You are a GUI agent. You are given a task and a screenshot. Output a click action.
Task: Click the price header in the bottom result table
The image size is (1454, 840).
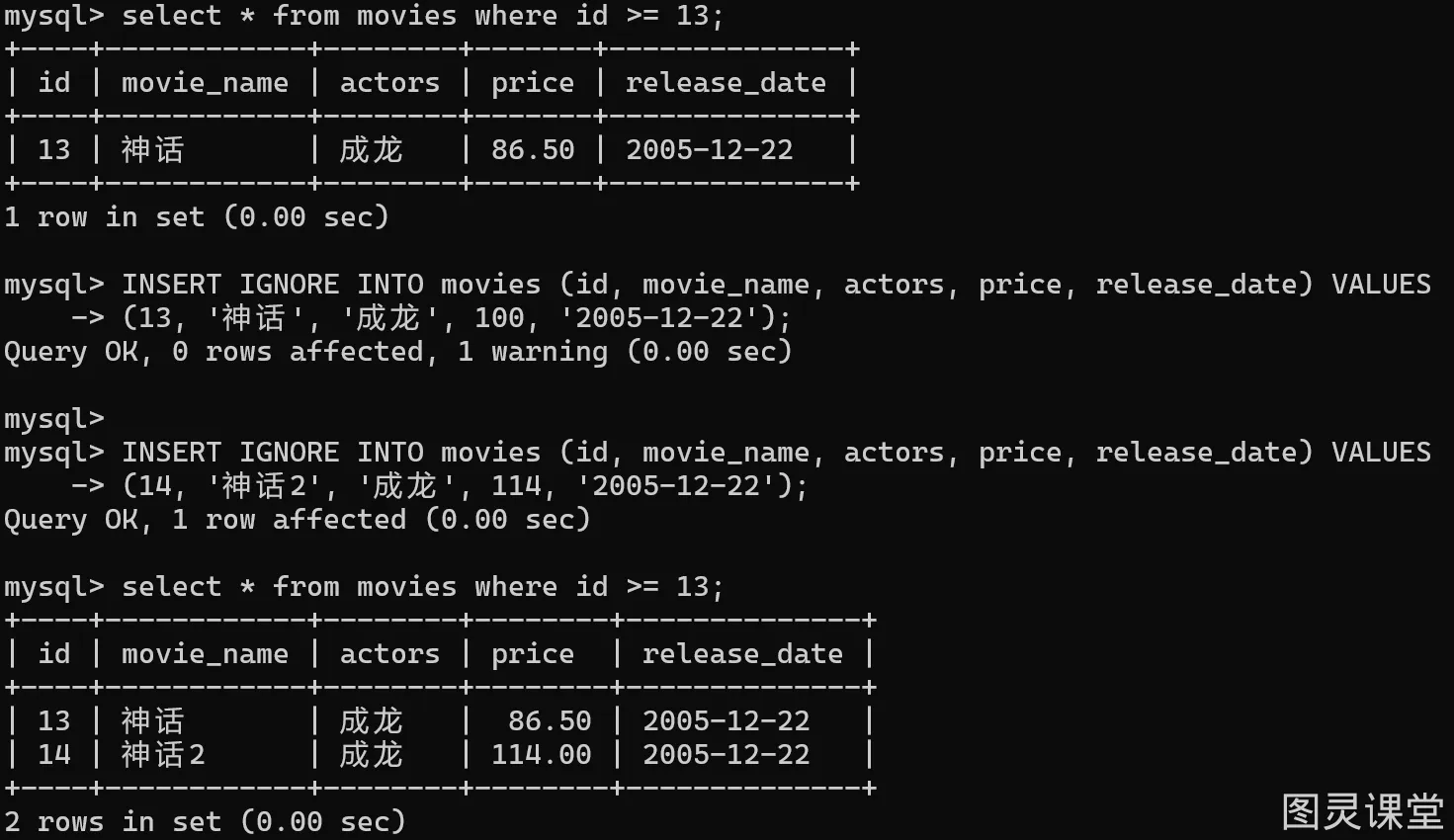(532, 654)
